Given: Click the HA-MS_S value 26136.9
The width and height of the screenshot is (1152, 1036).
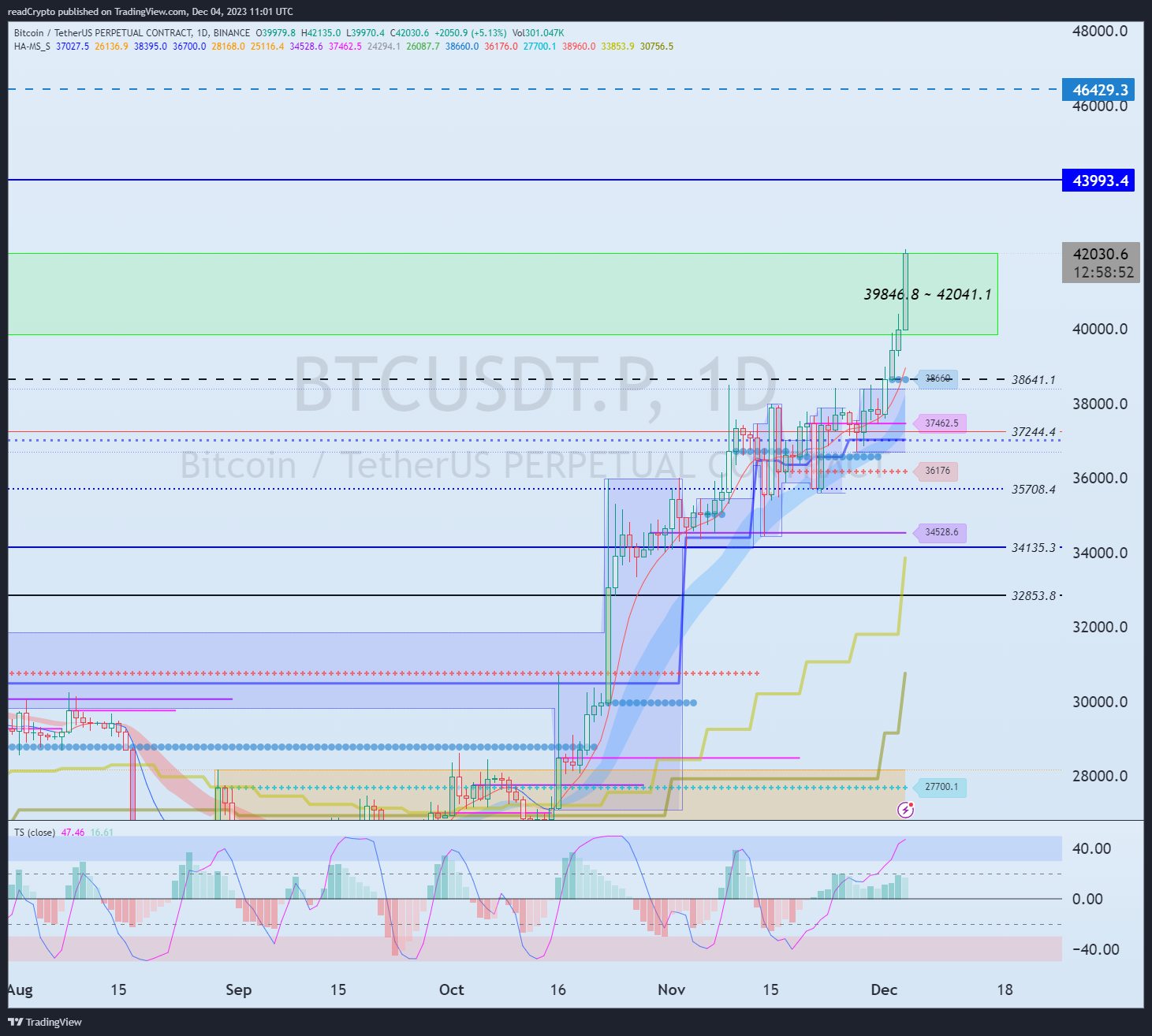Looking at the screenshot, I should coord(111,47).
